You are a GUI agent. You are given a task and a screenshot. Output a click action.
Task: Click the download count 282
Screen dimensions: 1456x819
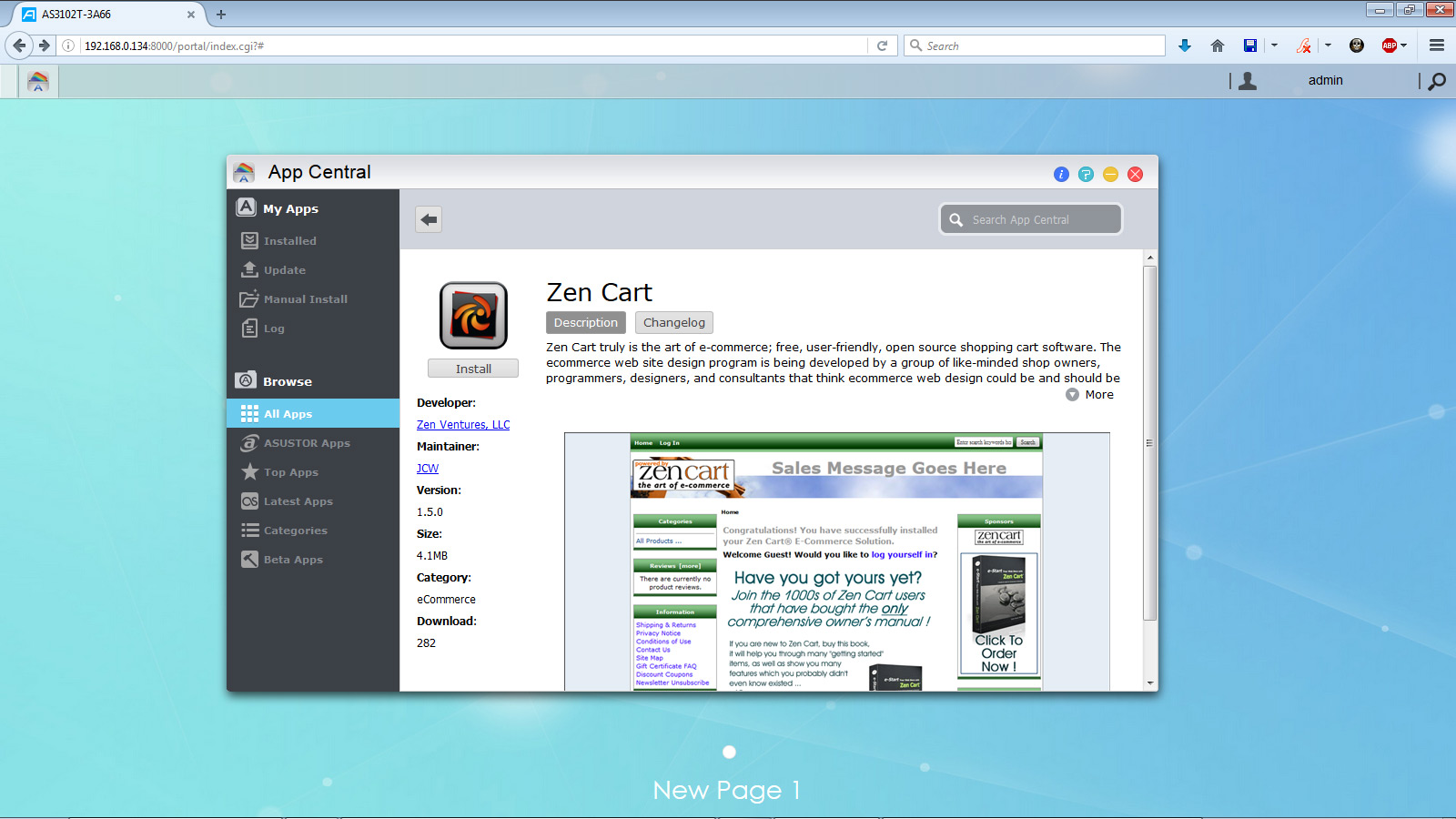[426, 643]
